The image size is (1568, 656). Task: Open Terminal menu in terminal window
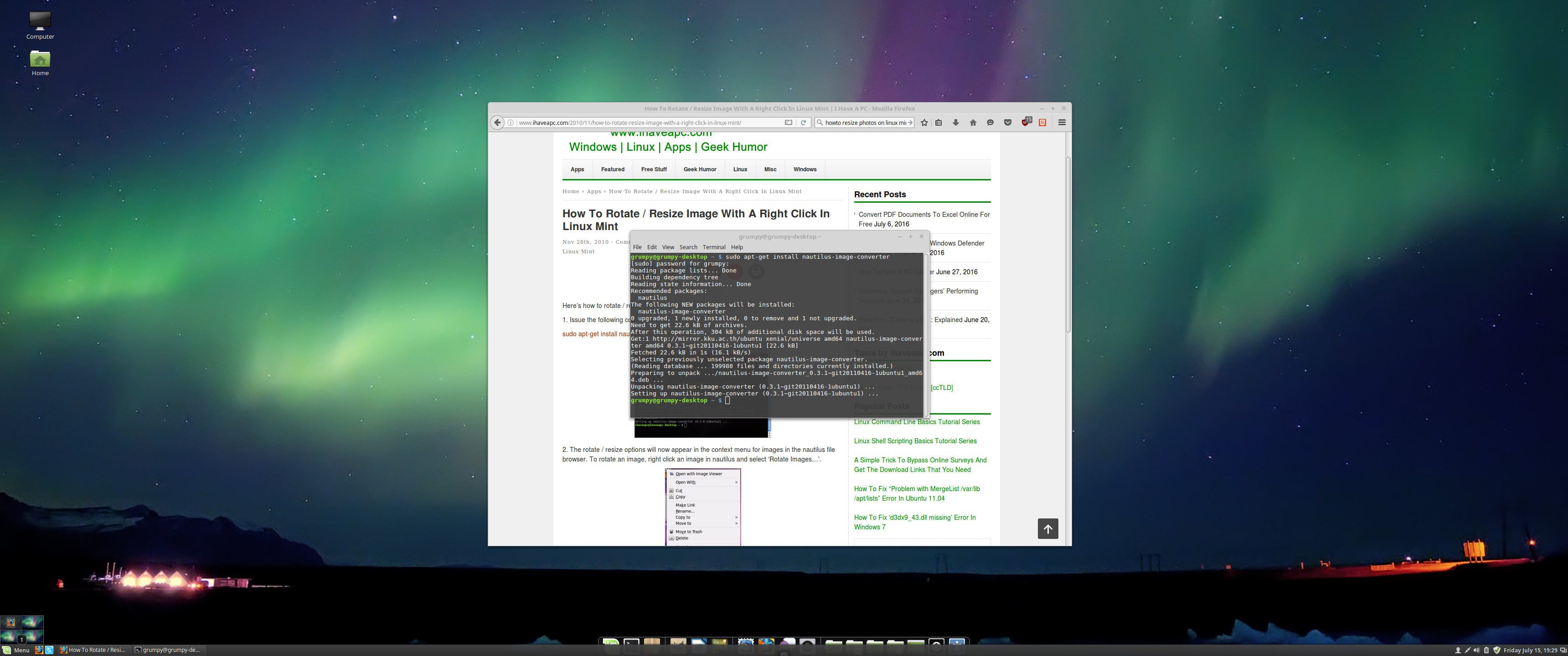pos(713,247)
